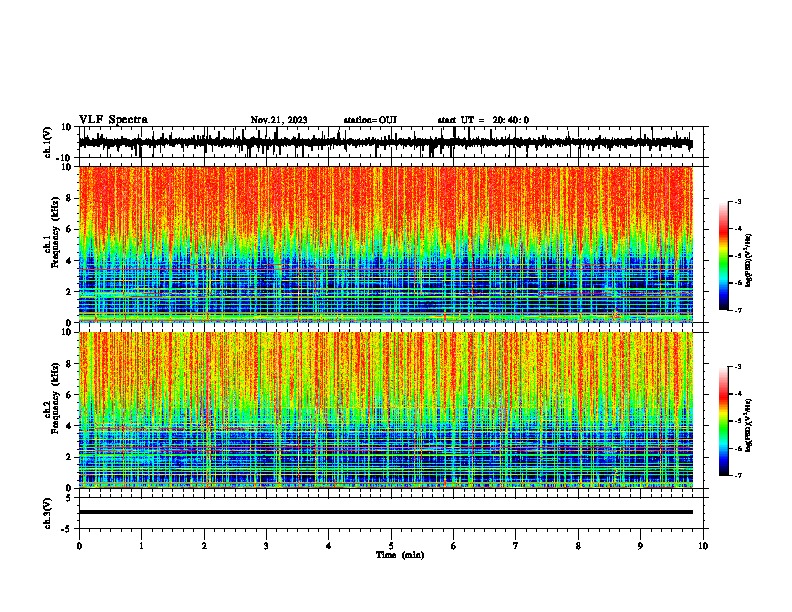Viewport: 792px width, 612px height.
Task: Click the "8" tick on ch.1 frequency axis
Action: [69, 198]
